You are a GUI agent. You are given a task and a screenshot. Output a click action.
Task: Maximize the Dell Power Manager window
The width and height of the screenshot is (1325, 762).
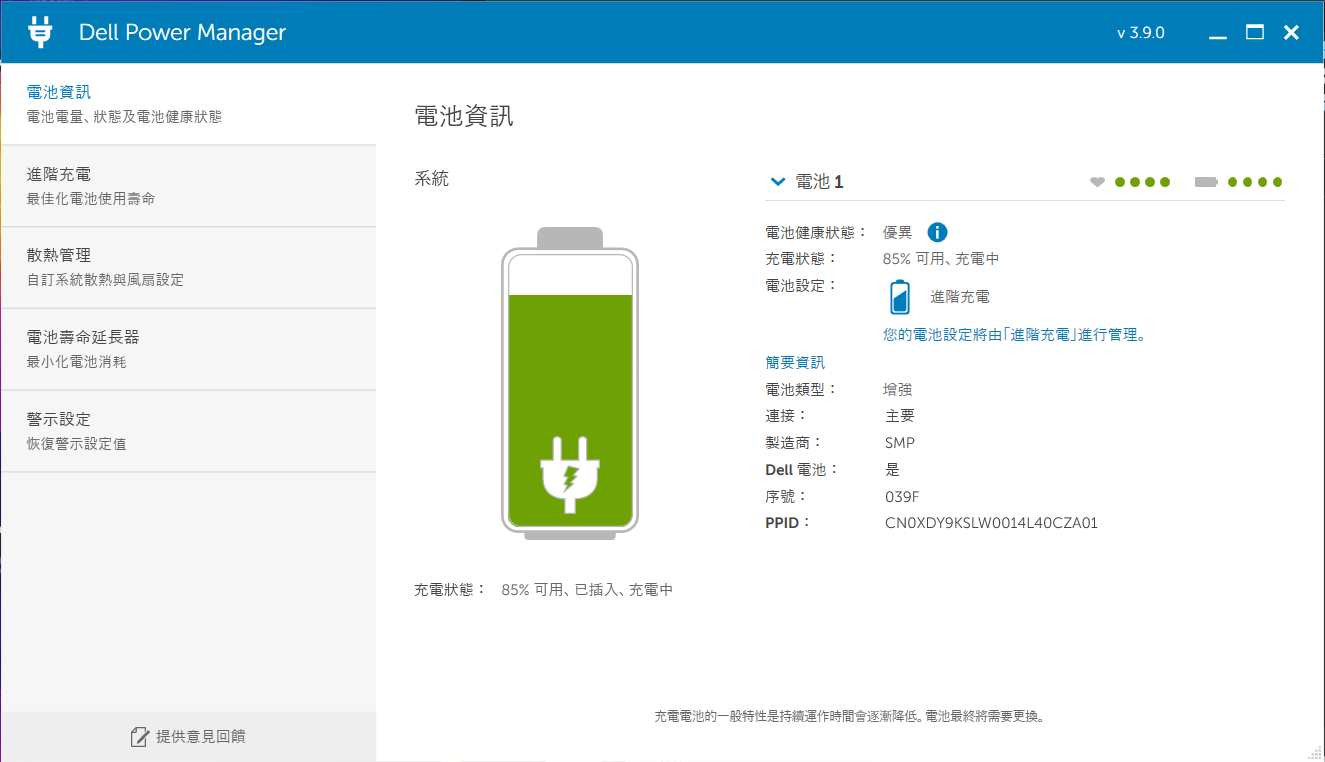tap(1254, 32)
